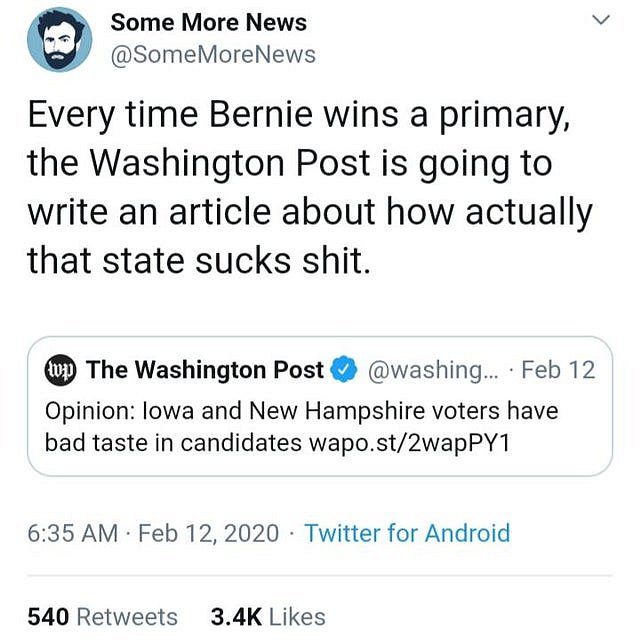View the 3.4K Likes list

[268, 617]
